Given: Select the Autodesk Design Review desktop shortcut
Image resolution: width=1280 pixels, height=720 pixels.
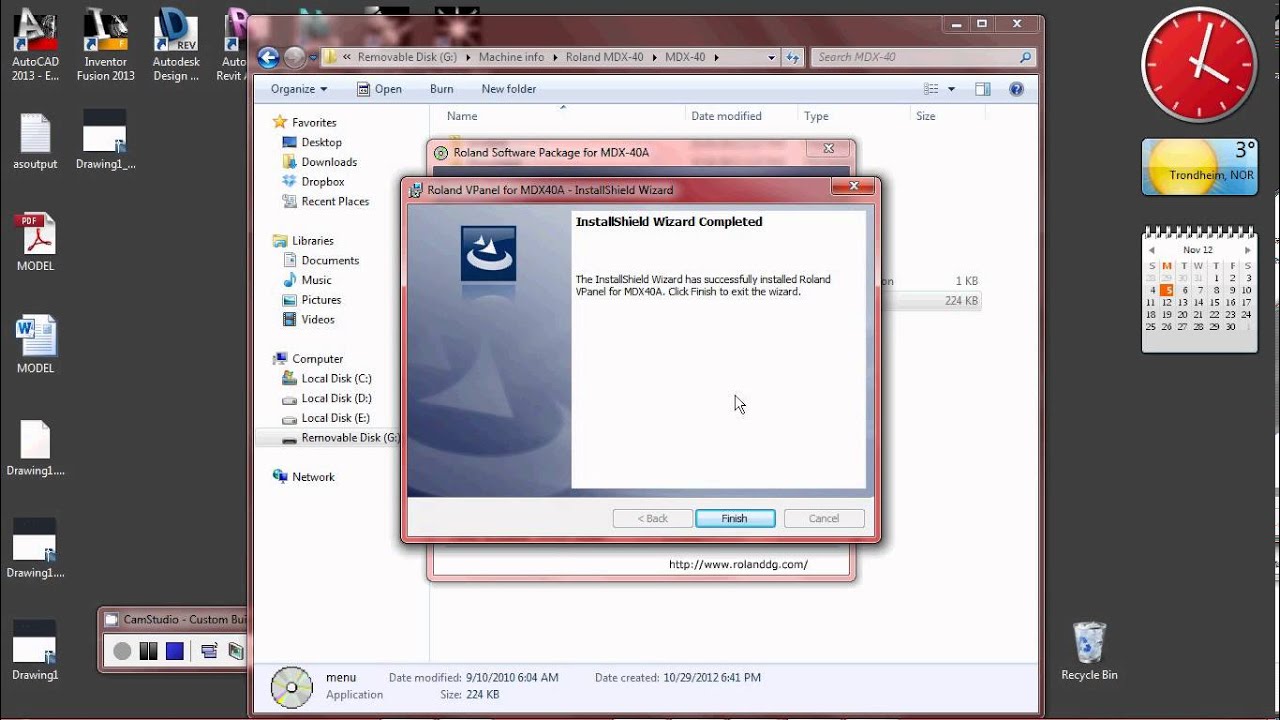Looking at the screenshot, I should click(x=176, y=45).
